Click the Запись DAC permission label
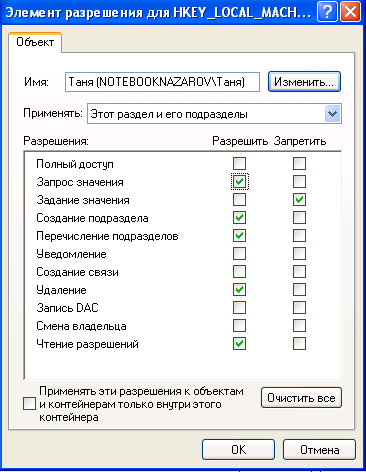 pos(67,308)
